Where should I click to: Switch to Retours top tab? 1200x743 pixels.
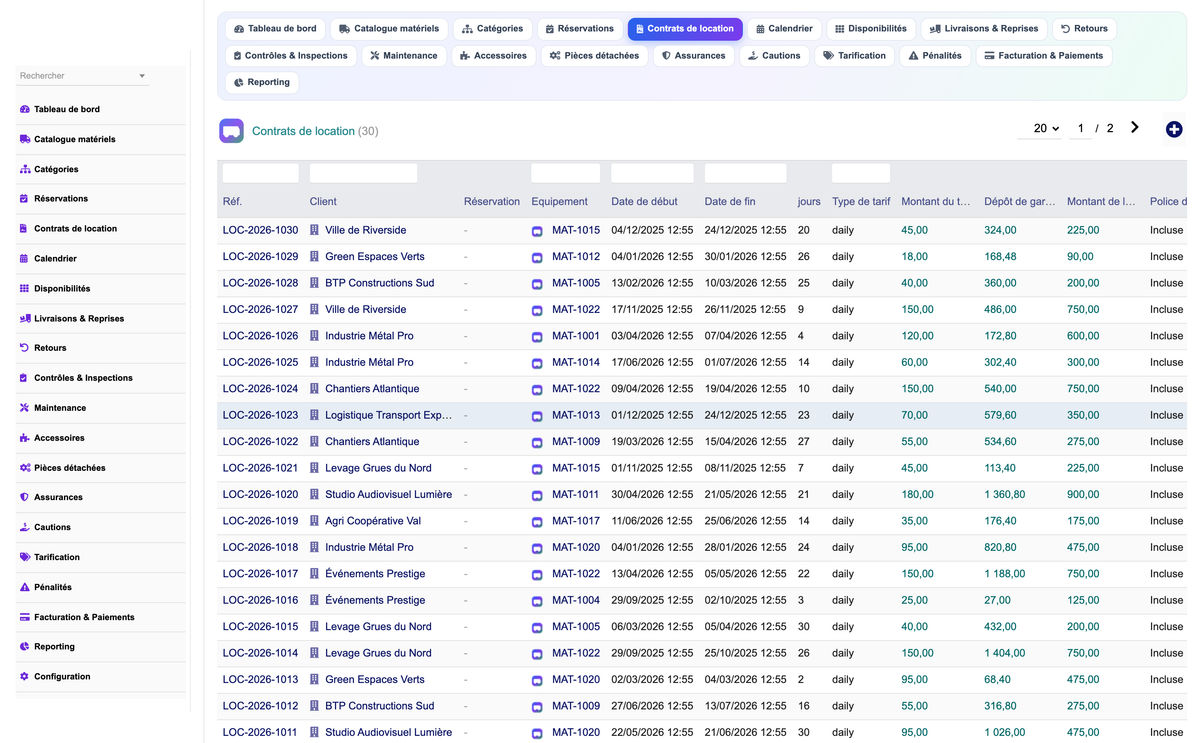(x=1085, y=29)
